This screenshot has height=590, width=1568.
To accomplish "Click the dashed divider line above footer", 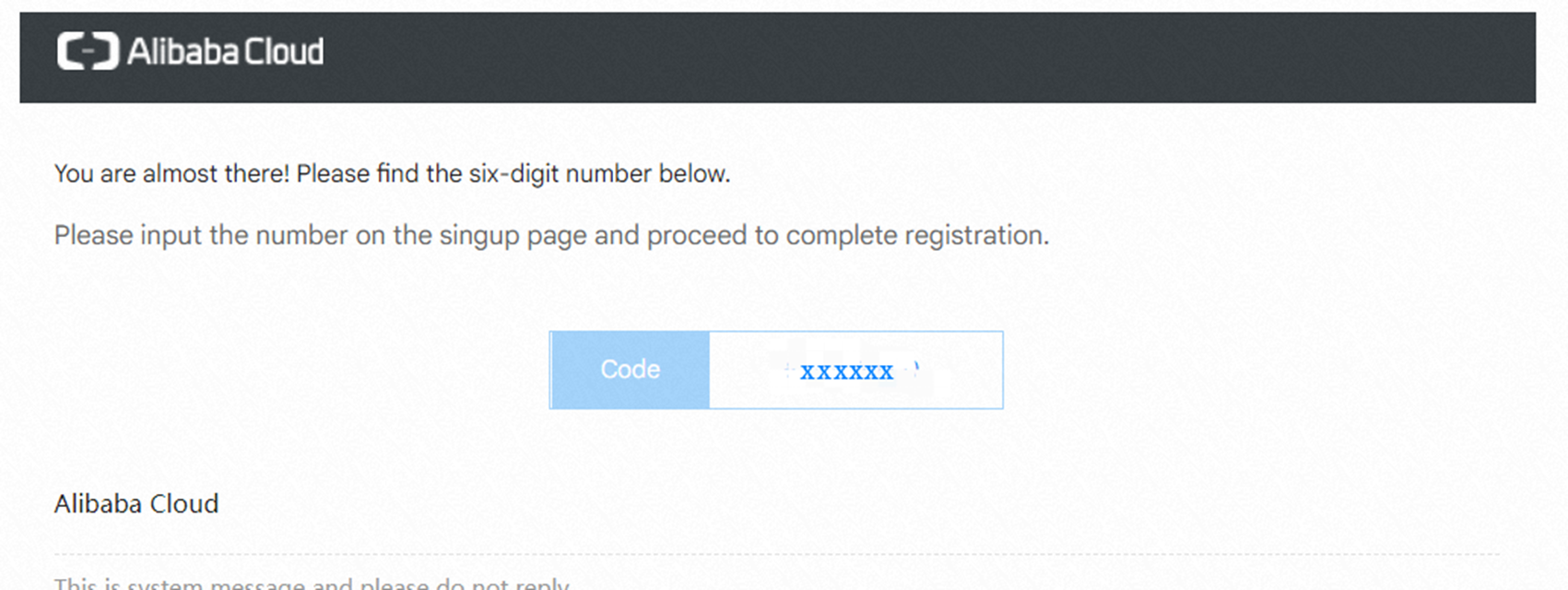I will [776, 555].
